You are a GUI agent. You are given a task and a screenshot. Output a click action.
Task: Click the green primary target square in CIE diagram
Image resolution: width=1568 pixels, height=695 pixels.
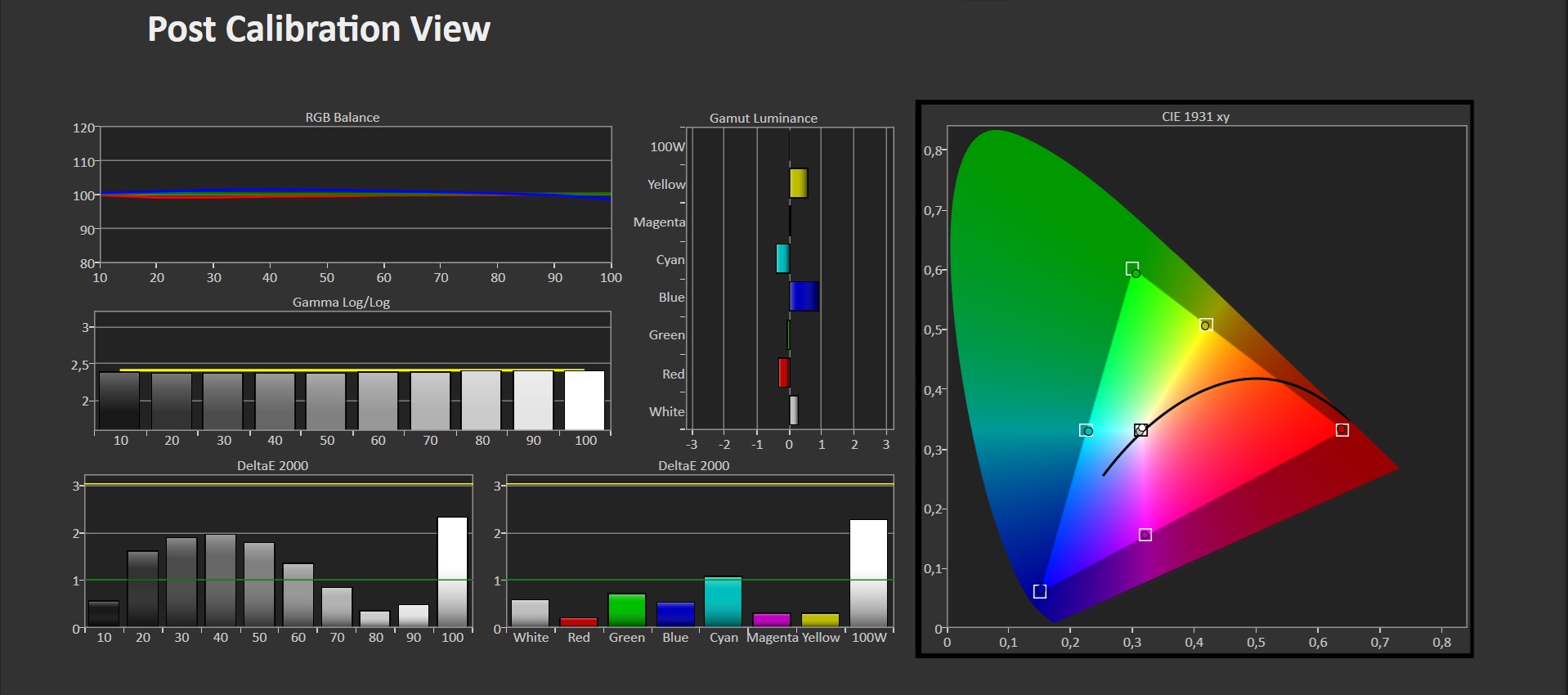tap(1132, 269)
